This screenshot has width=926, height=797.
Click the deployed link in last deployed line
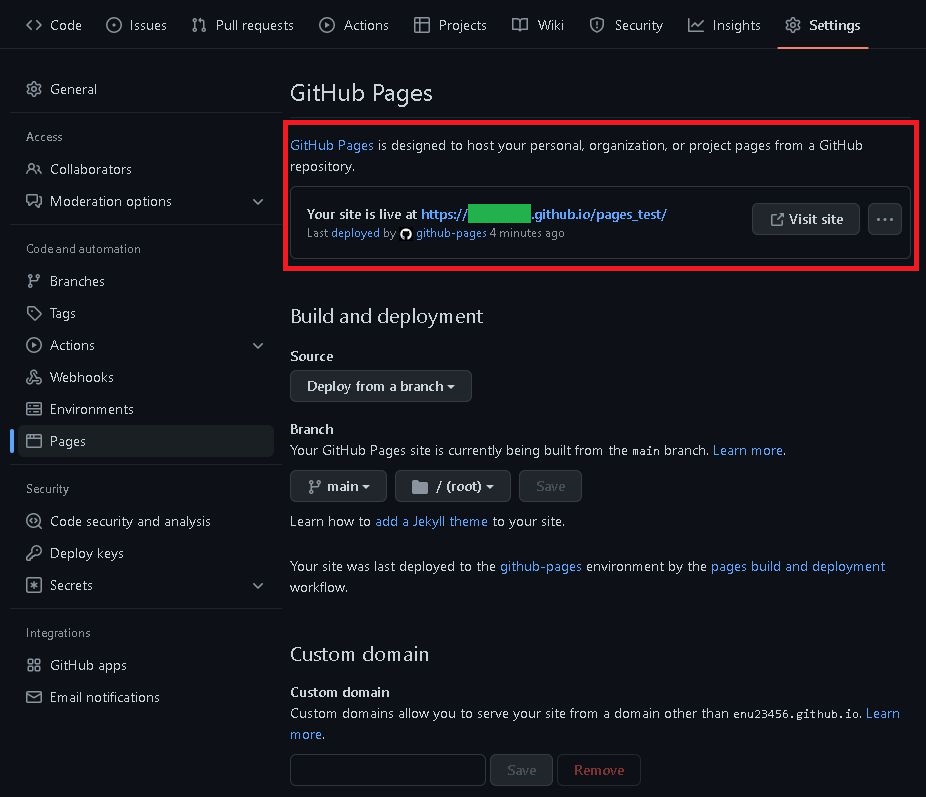point(356,233)
